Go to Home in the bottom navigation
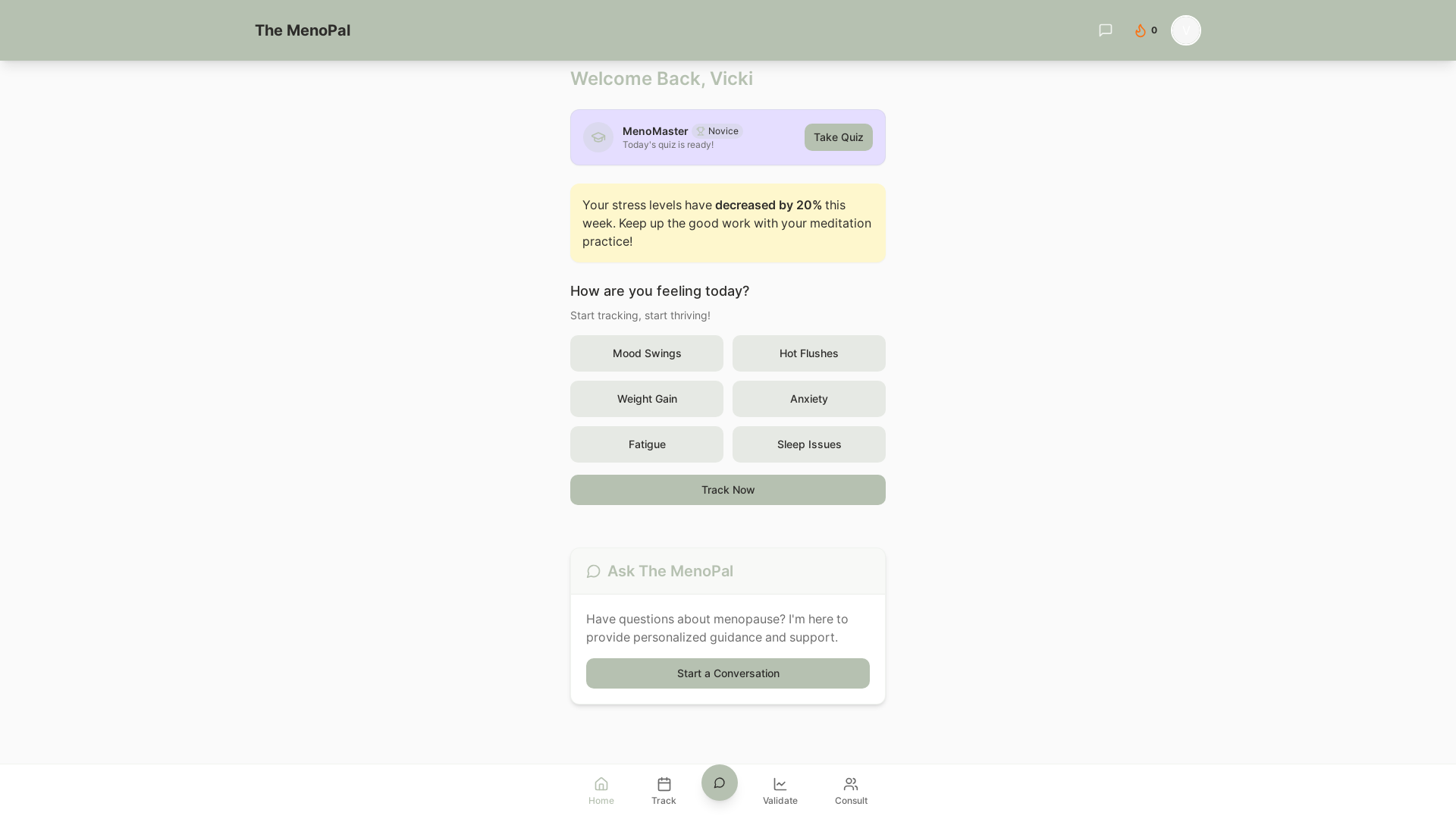This screenshot has height=819, width=1456. pos(601,790)
